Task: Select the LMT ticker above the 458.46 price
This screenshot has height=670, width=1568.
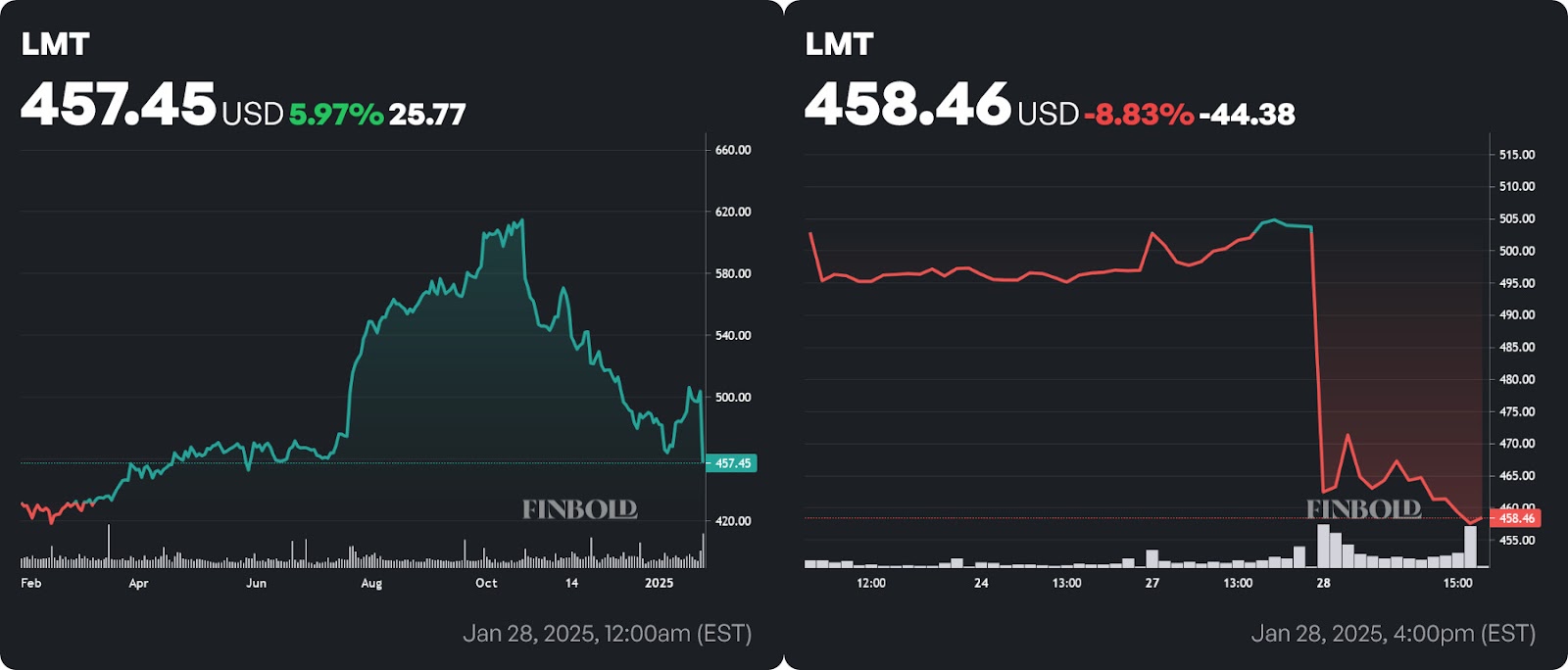Action: (x=839, y=44)
